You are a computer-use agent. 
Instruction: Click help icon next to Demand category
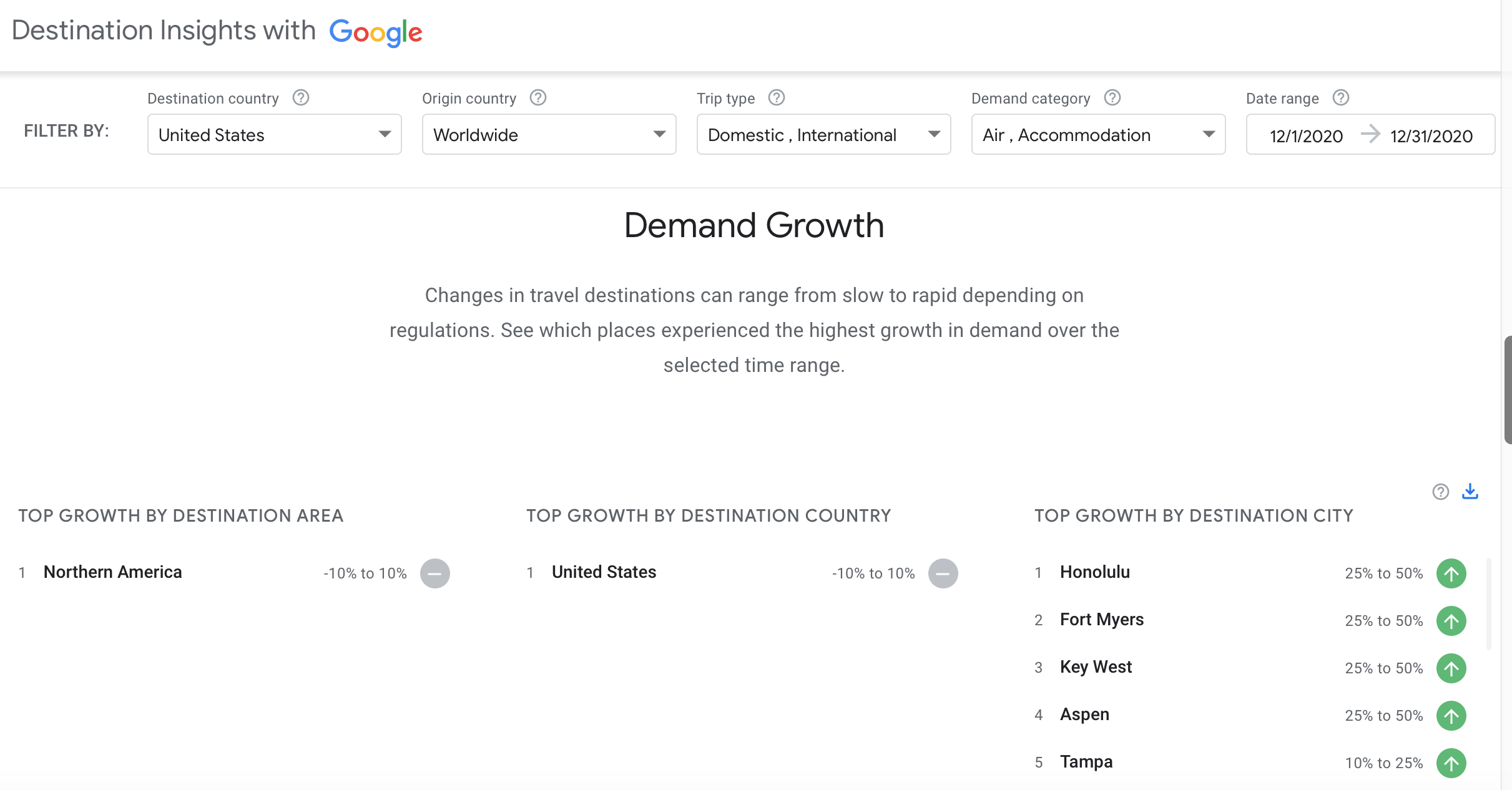coord(1112,98)
